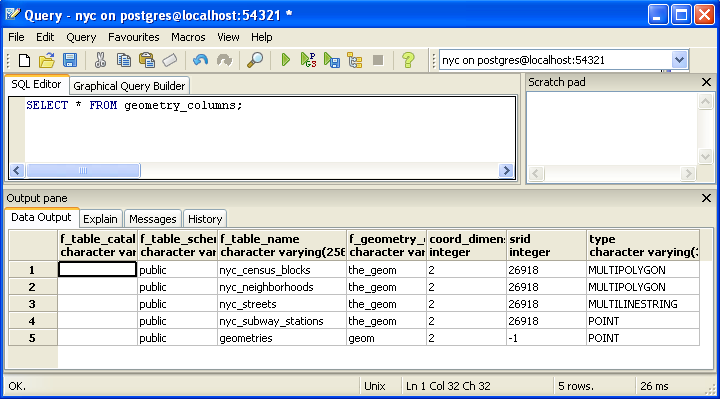The width and height of the screenshot is (720, 399).
Task: Select the nyc_streets table name cell
Action: tap(282, 304)
